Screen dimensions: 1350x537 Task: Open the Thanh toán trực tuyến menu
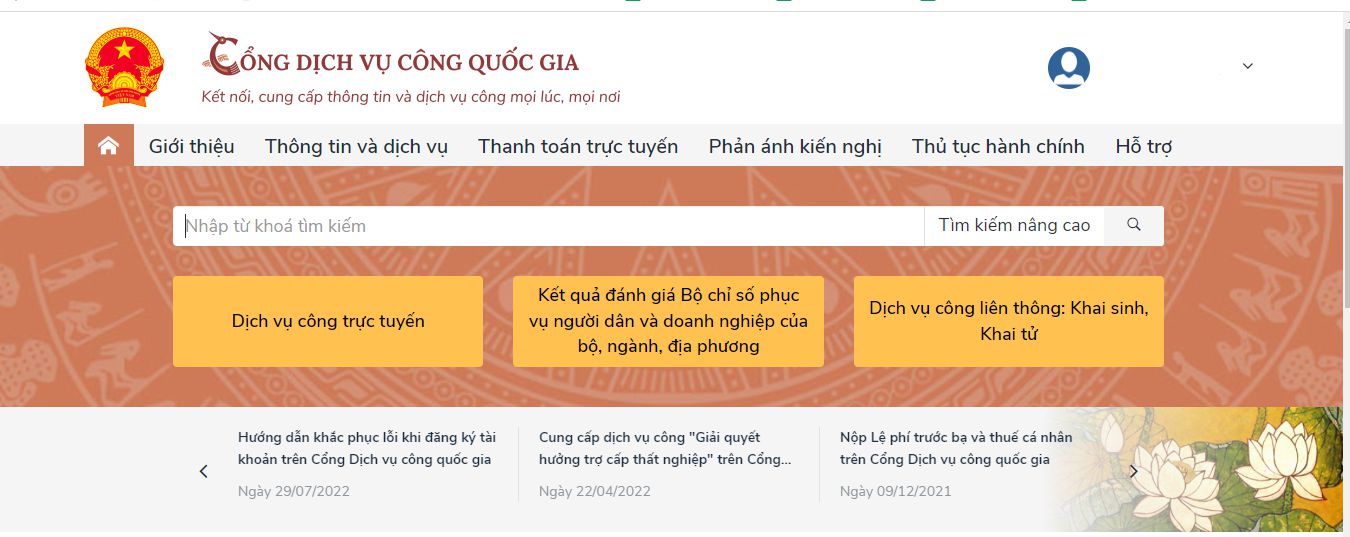click(x=578, y=146)
